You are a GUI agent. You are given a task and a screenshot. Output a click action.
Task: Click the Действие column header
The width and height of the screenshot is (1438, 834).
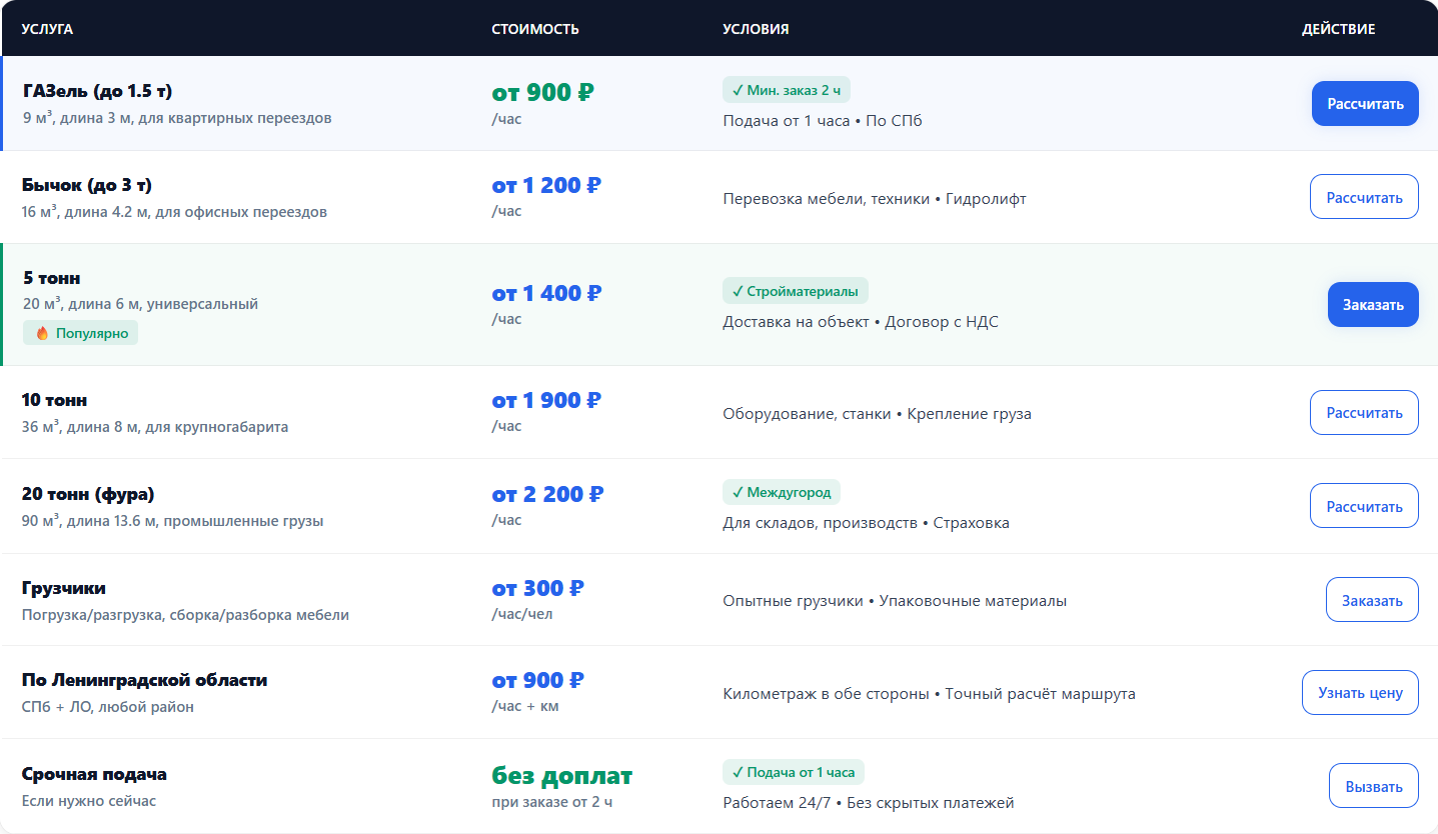point(1338,29)
